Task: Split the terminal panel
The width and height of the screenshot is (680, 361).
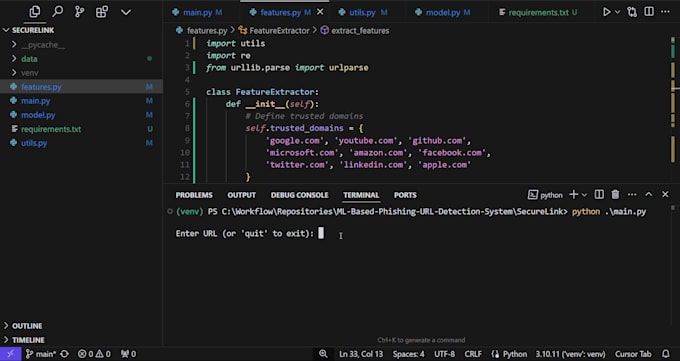Action: pyautogui.click(x=599, y=194)
